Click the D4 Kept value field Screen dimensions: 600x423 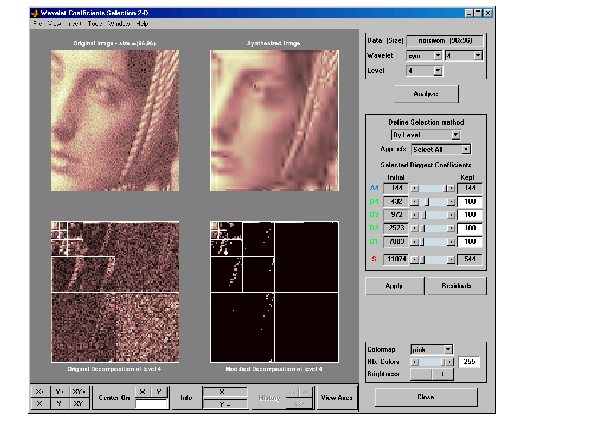[470, 202]
